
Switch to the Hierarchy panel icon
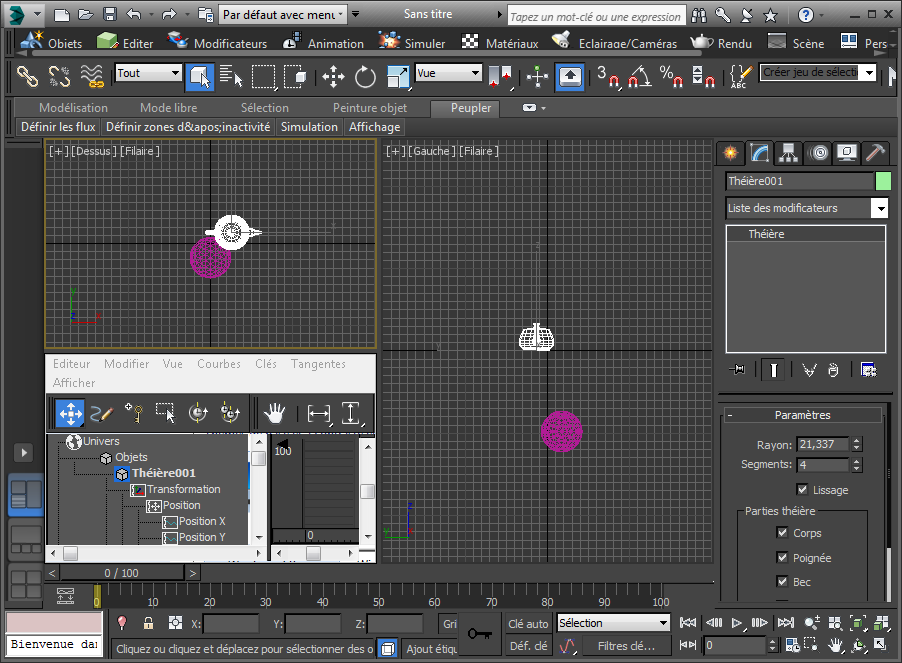point(789,153)
